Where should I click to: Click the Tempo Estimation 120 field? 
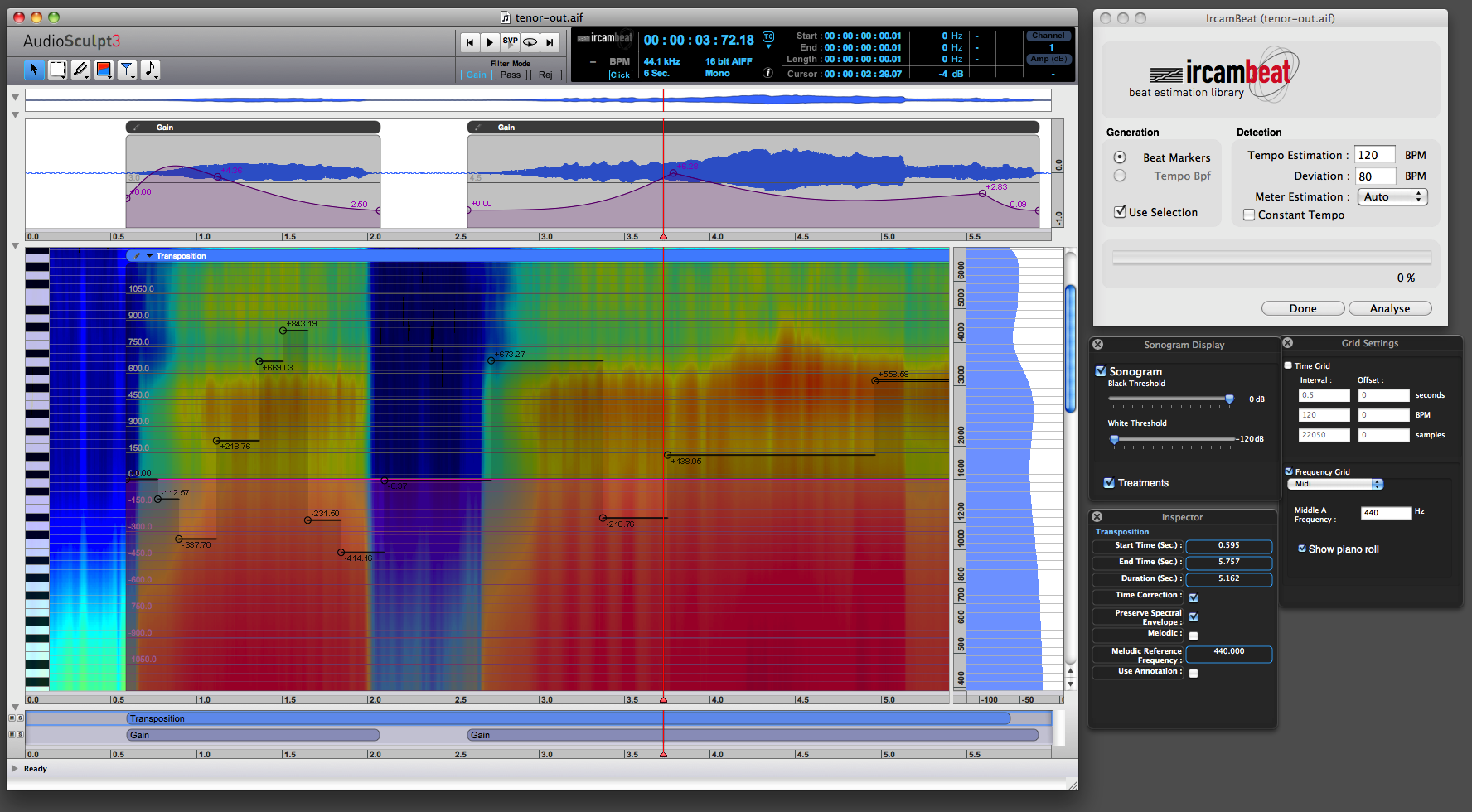(x=1375, y=155)
